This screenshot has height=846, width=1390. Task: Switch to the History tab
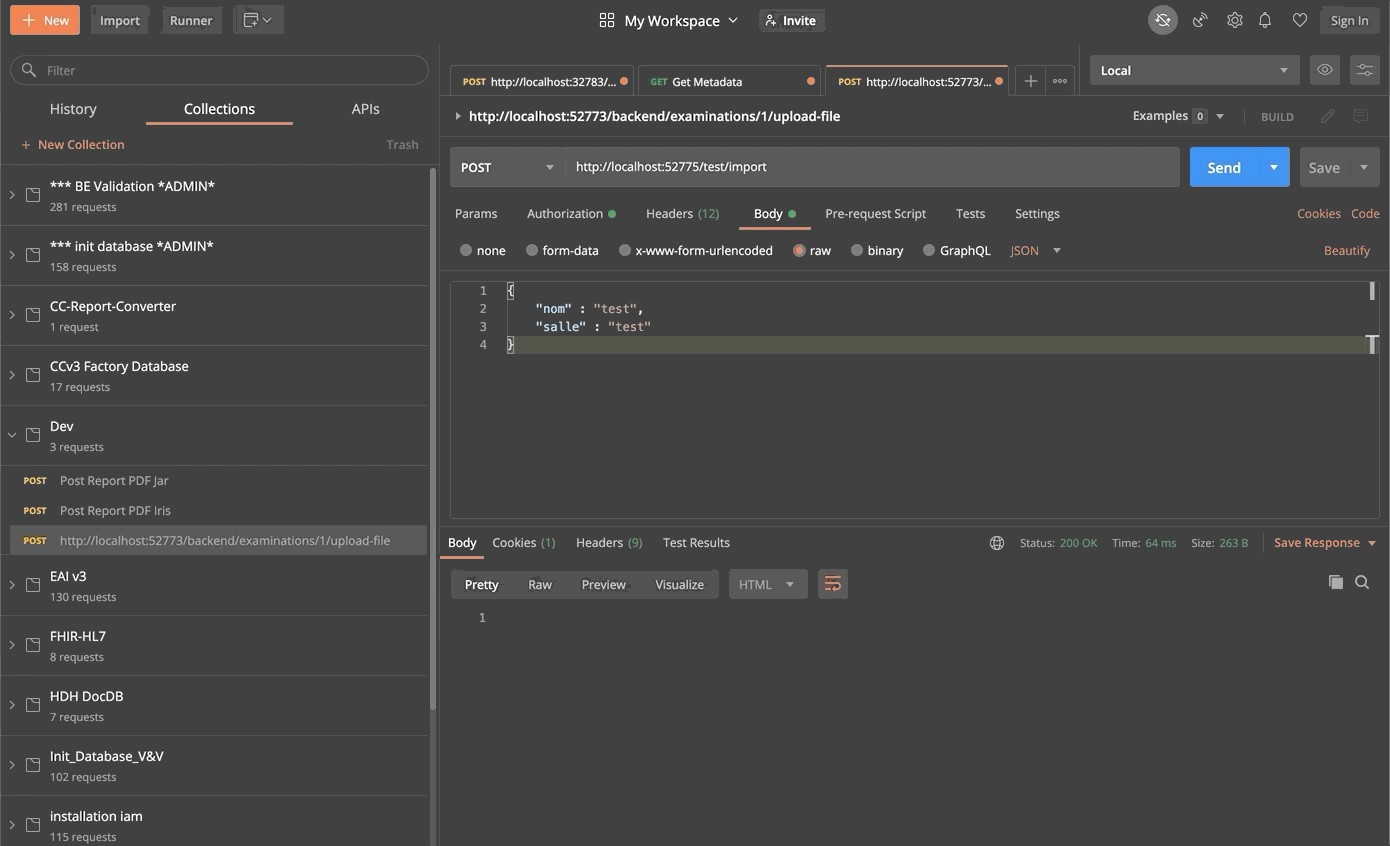pos(73,109)
